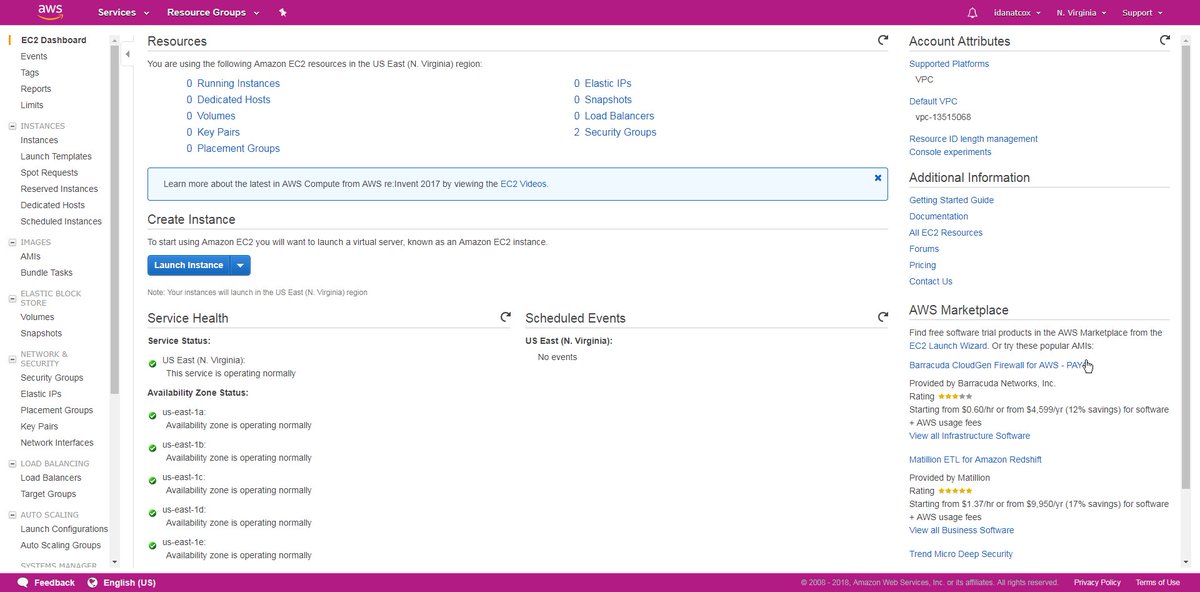Click the Feedback button label

[x=54, y=582]
